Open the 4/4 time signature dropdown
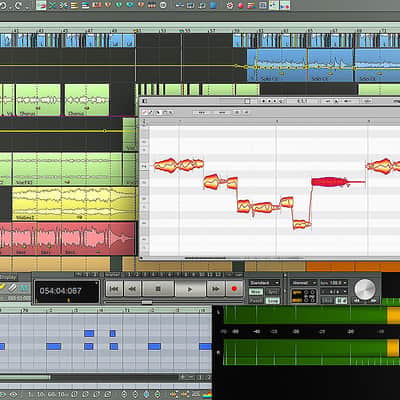Image resolution: width=400 pixels, height=400 pixels. (x=334, y=292)
